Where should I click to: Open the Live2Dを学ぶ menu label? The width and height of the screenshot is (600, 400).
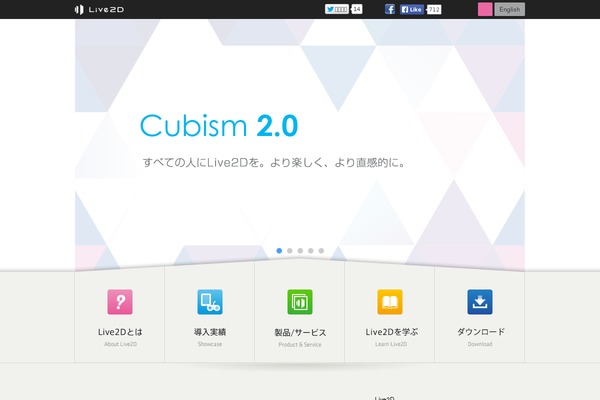pyautogui.click(x=391, y=332)
